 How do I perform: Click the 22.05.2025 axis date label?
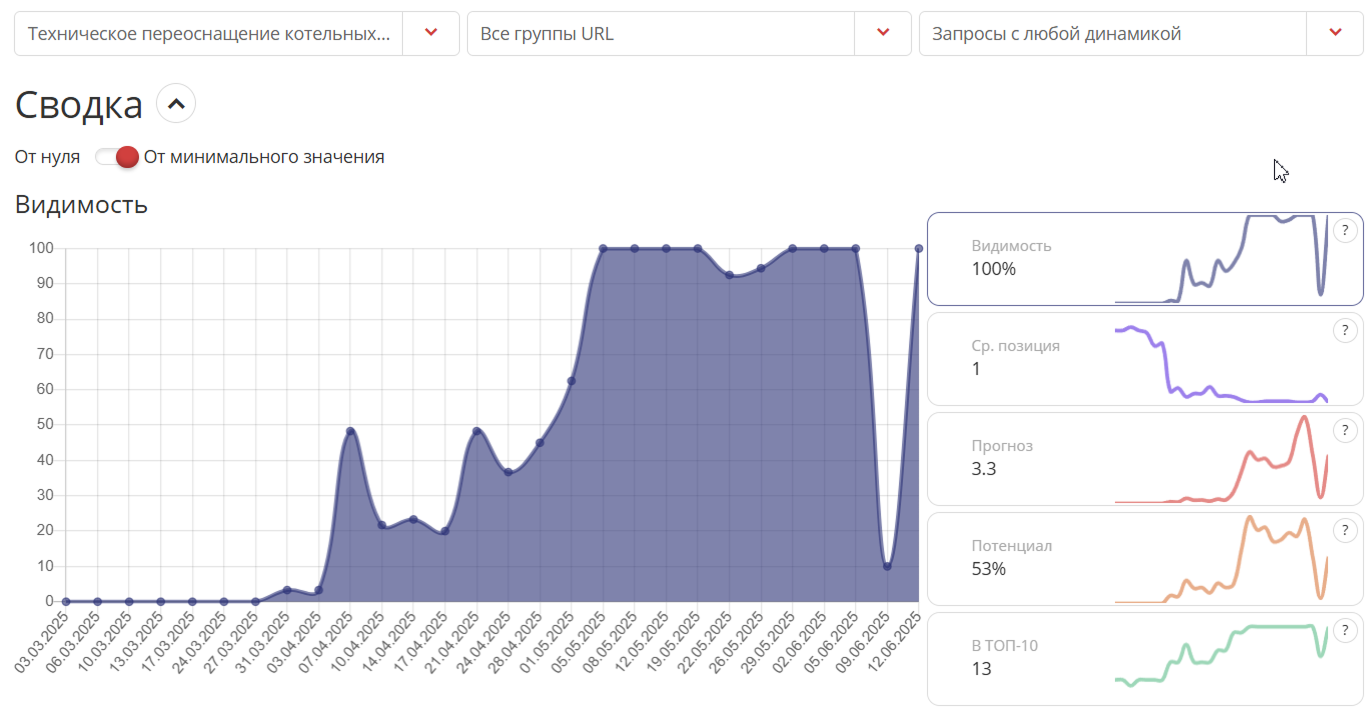coord(705,642)
